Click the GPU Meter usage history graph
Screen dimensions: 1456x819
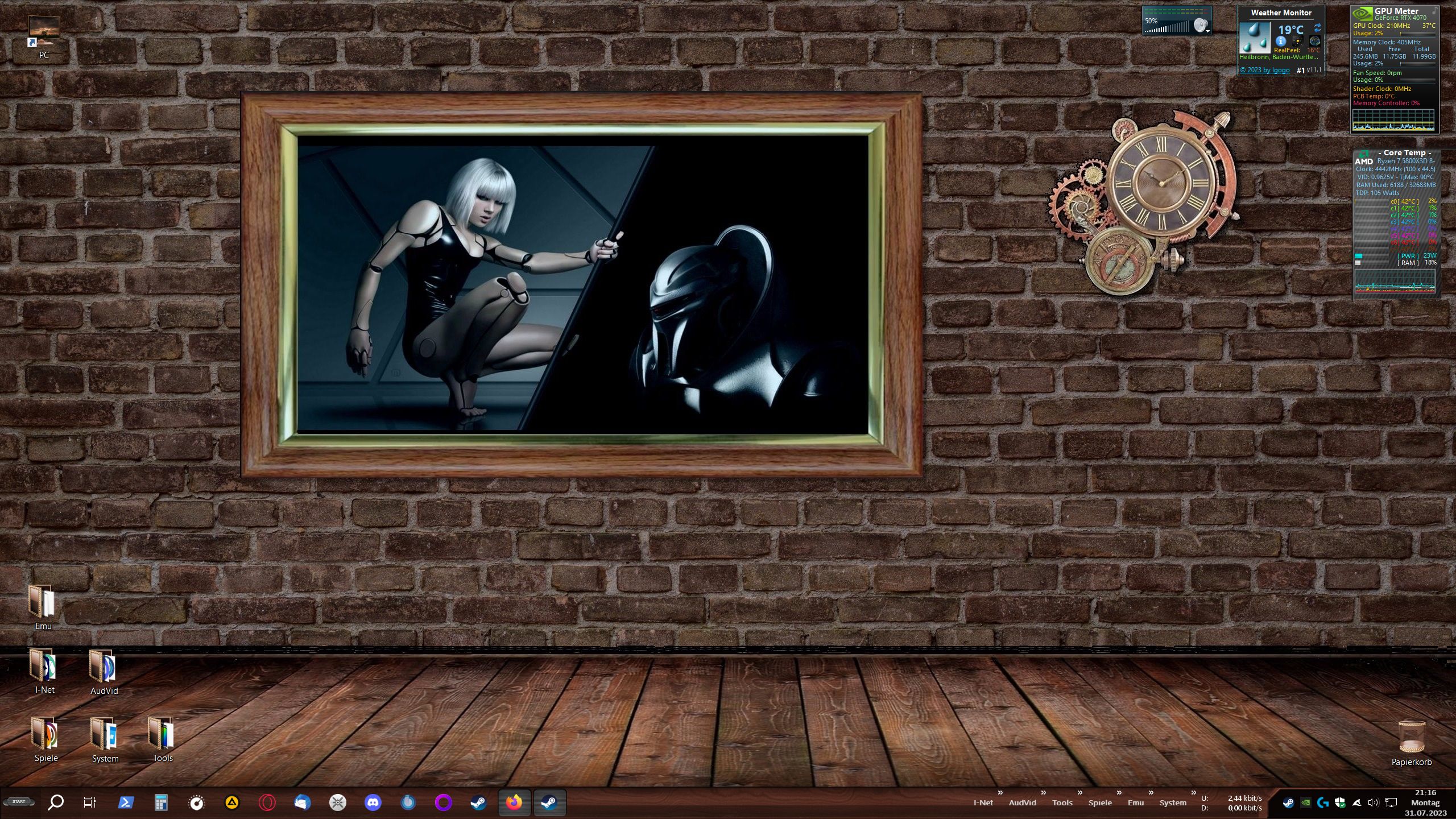(1393, 120)
